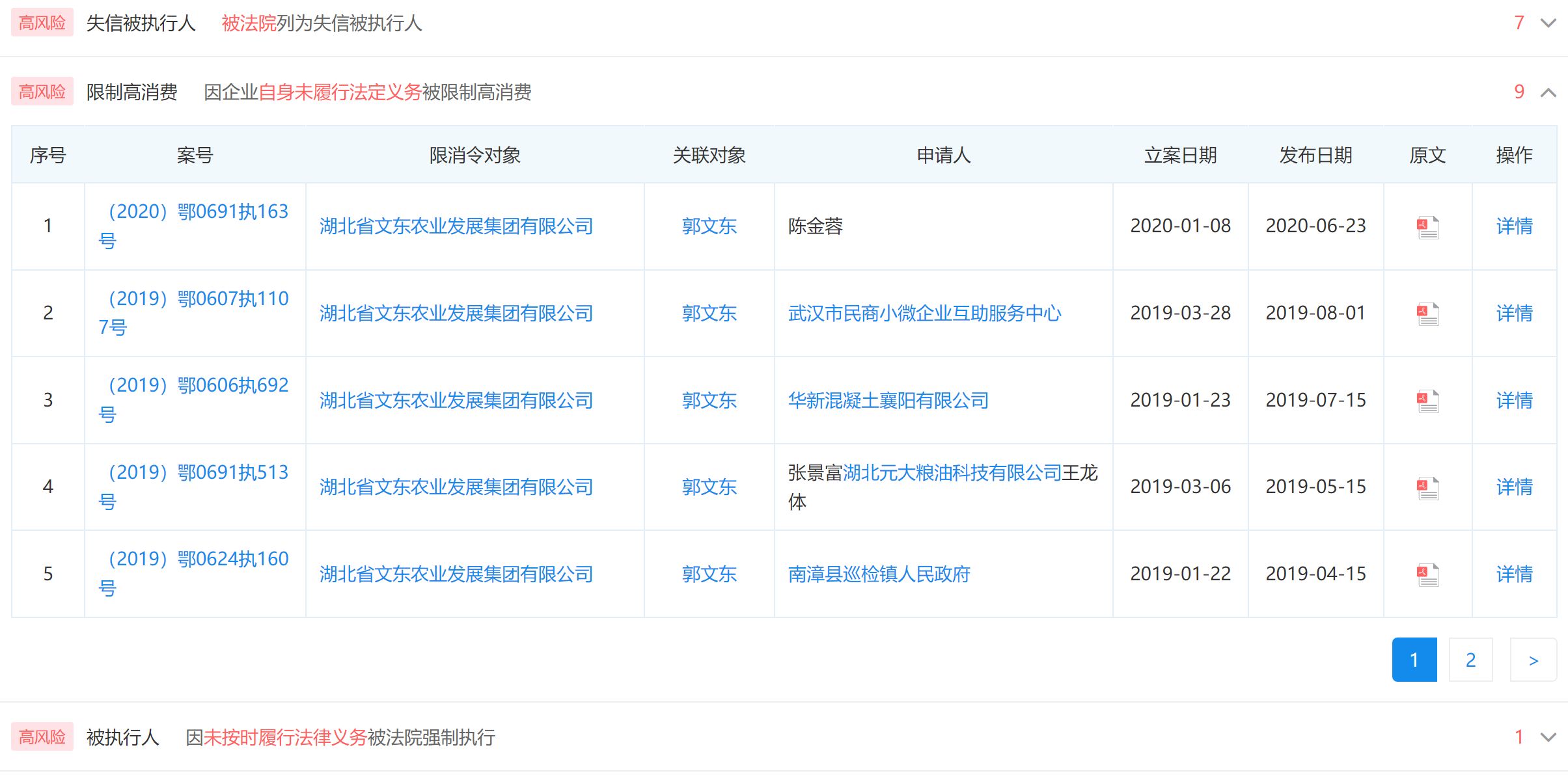Image resolution: width=1568 pixels, height=780 pixels.
Task: Open 湖北元大粮油科技有限公司 link
Action: click(952, 473)
